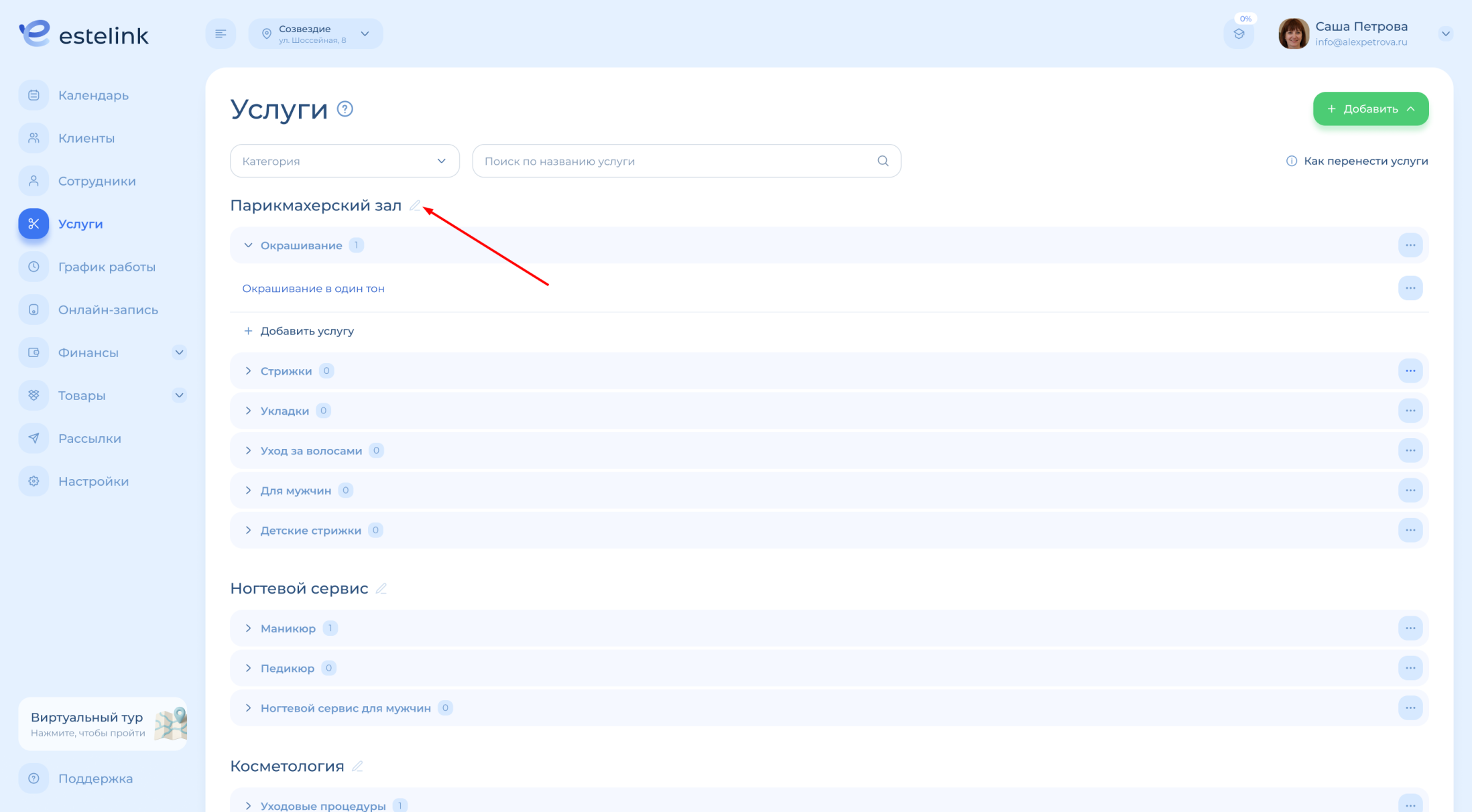Expand the Уход за волосами category
The image size is (1472, 812).
pyautogui.click(x=248, y=450)
